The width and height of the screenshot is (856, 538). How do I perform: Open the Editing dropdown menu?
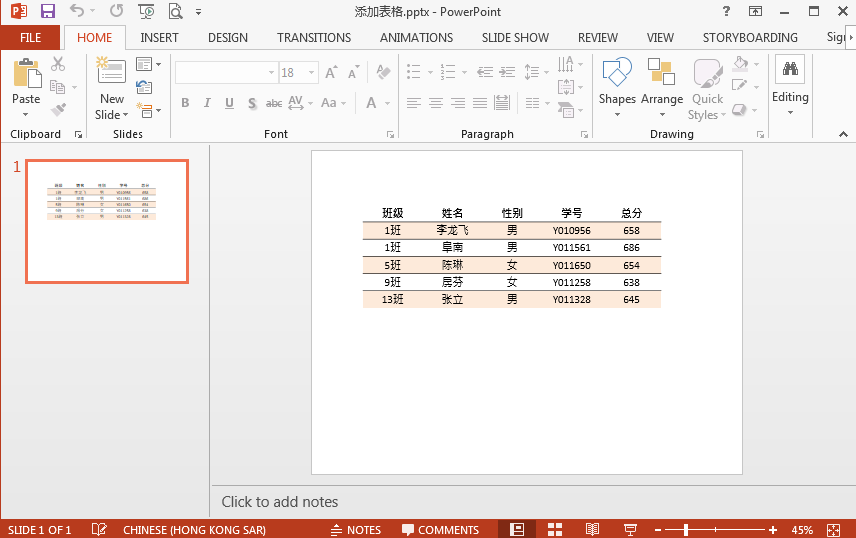point(790,87)
